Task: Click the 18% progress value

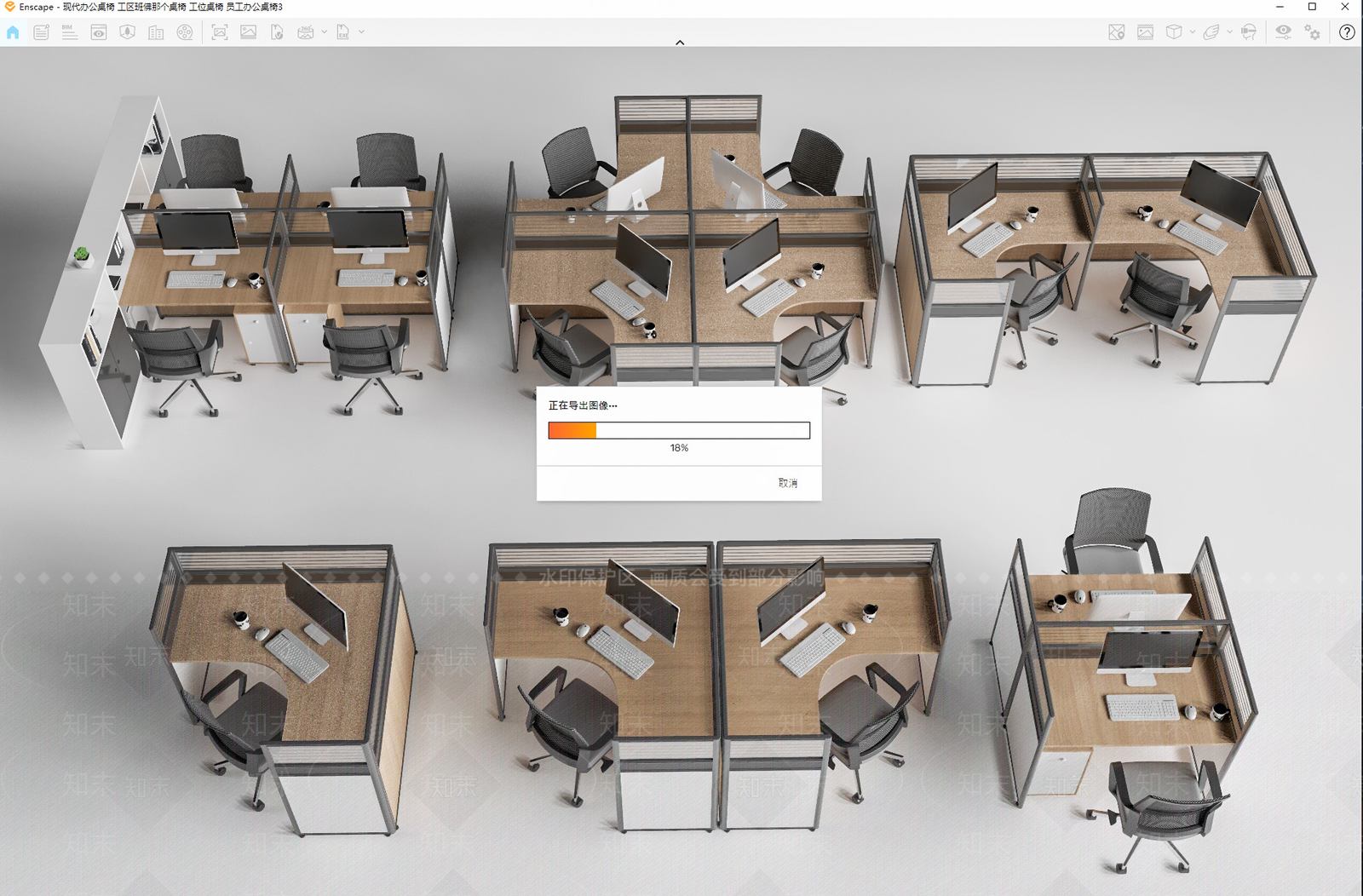Action: point(679,448)
